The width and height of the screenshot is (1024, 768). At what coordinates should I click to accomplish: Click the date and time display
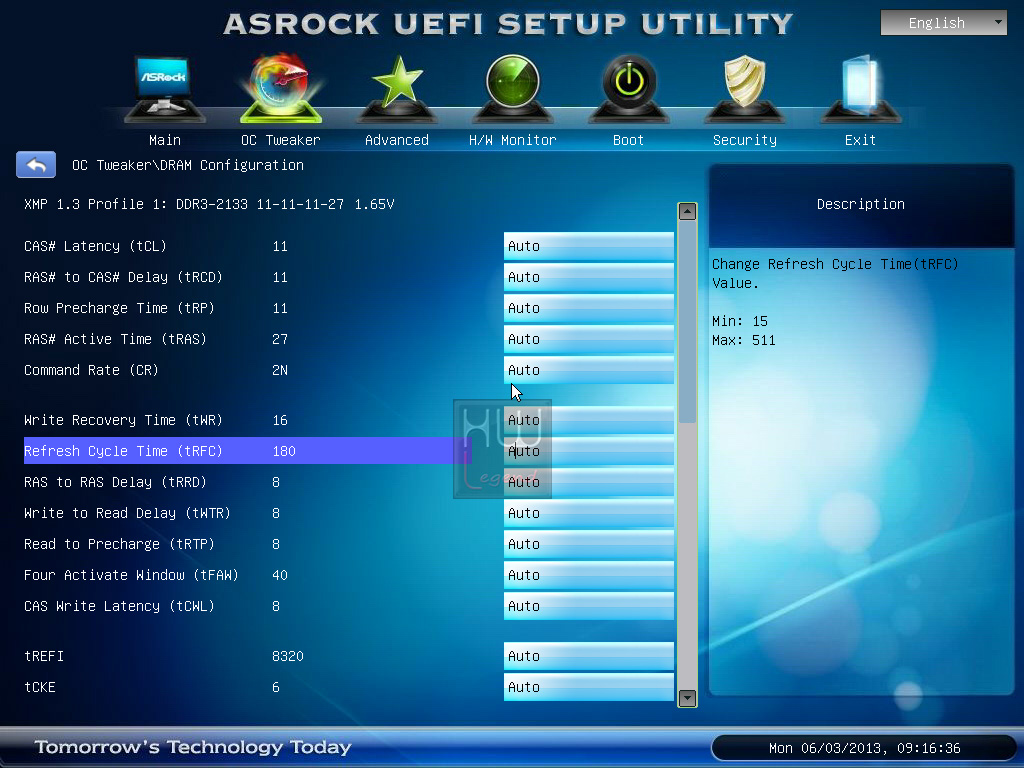[865, 748]
